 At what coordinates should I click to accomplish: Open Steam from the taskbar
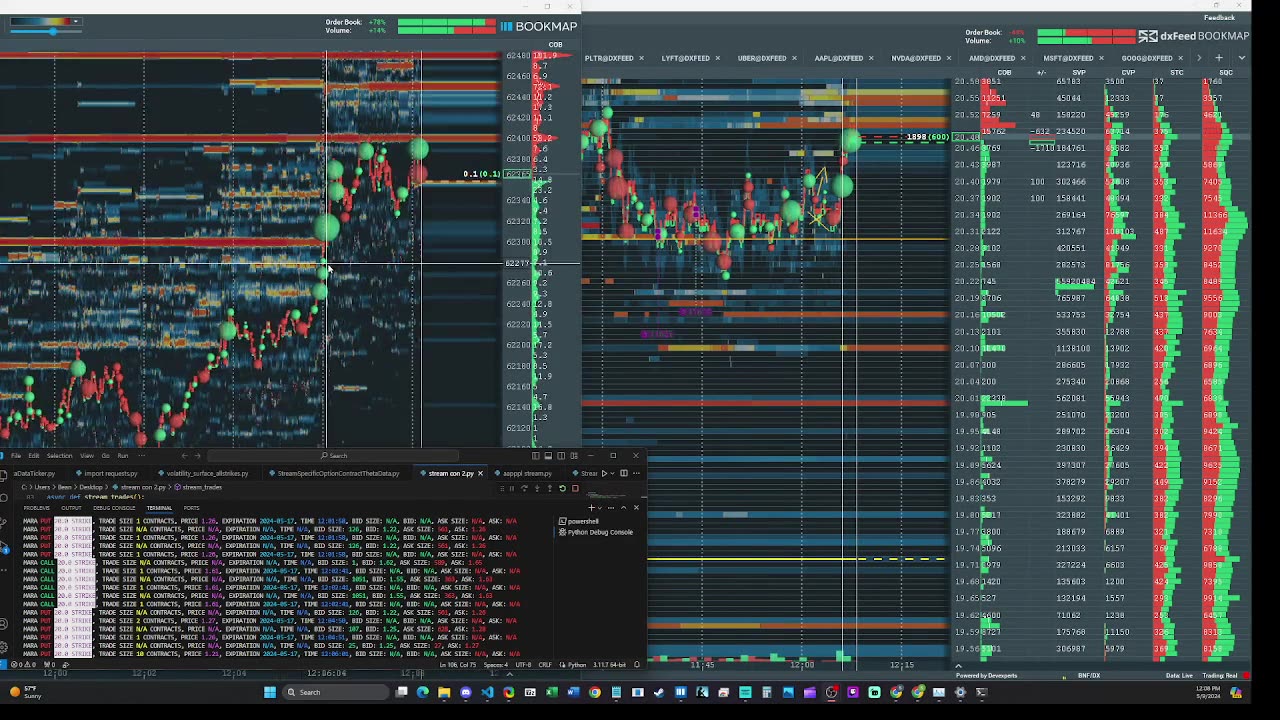tap(658, 692)
